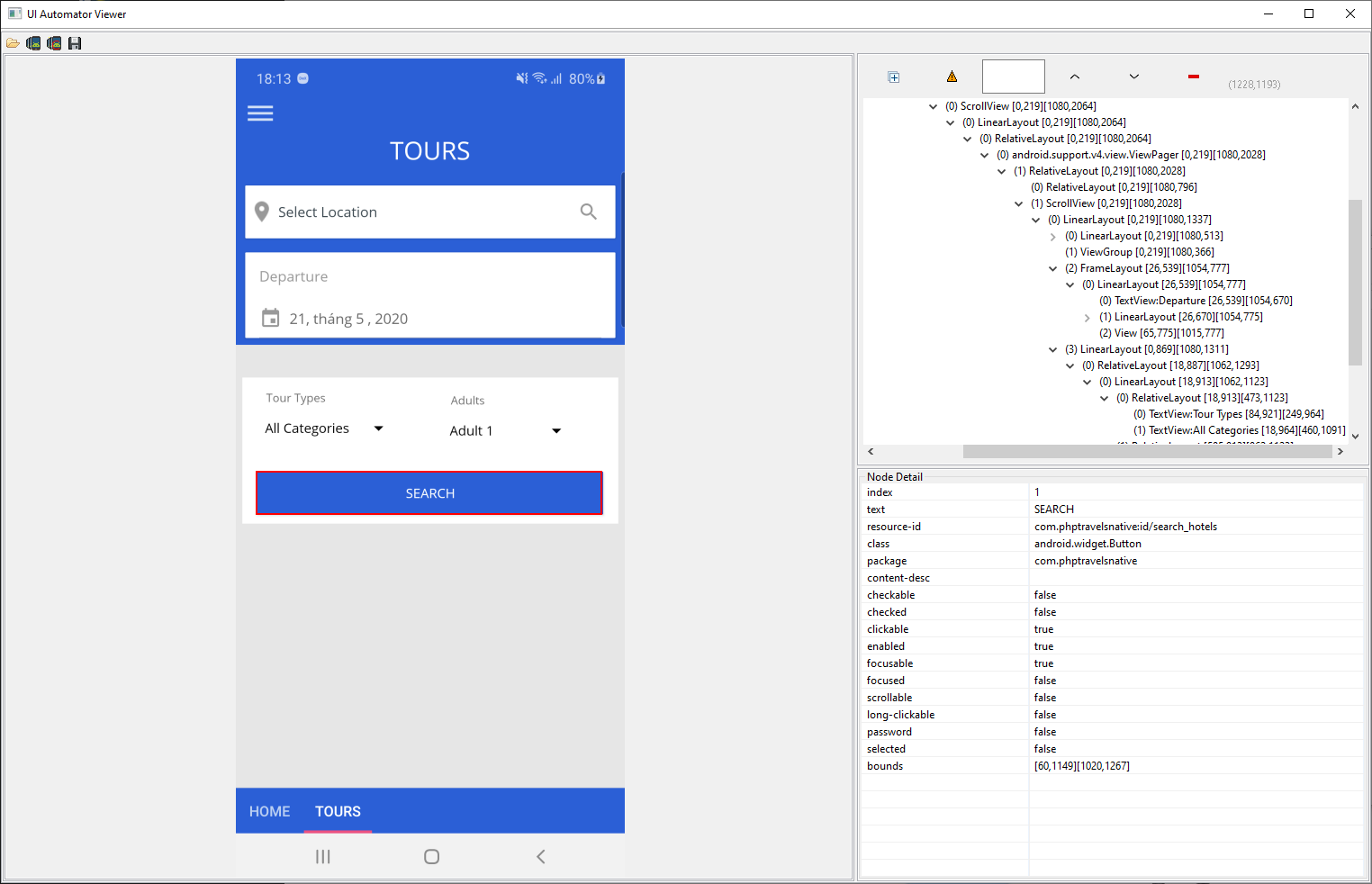Jump to the previous search result
Screen dimensions: 1372x884
pos(1075,77)
